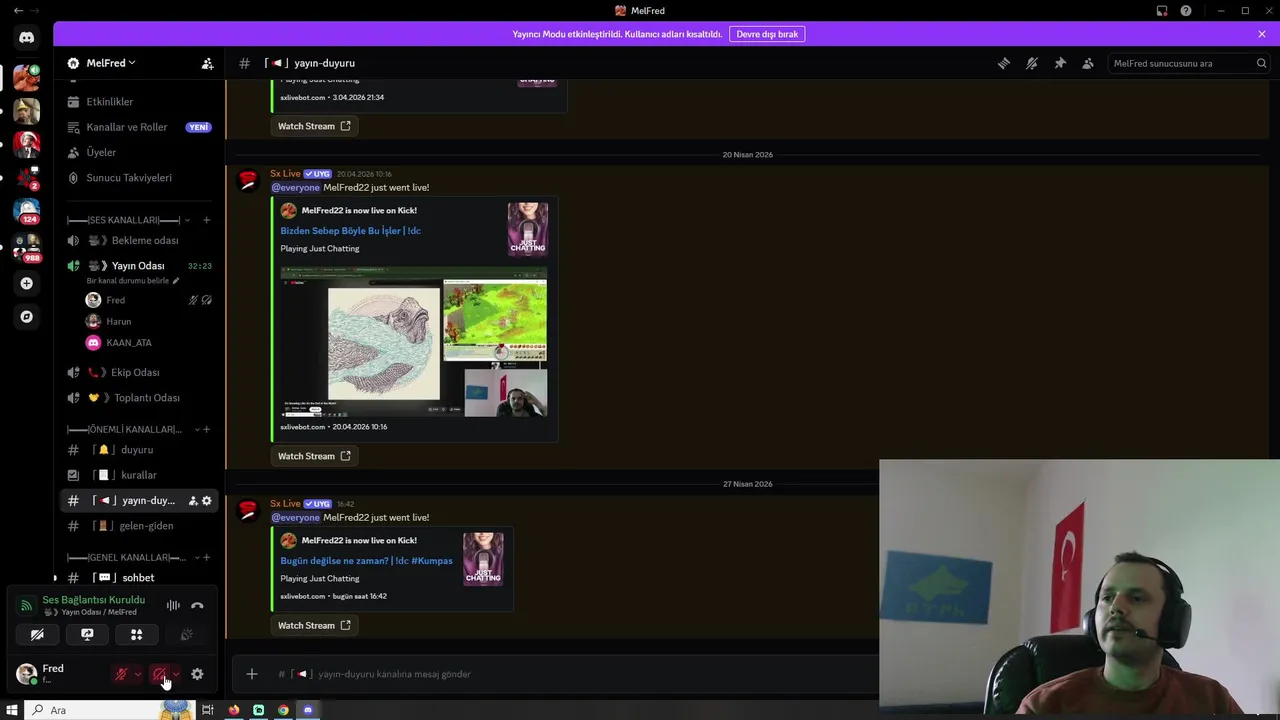Show member list icon in header
This screenshot has width=1280, height=720.
pyautogui.click(x=1088, y=63)
